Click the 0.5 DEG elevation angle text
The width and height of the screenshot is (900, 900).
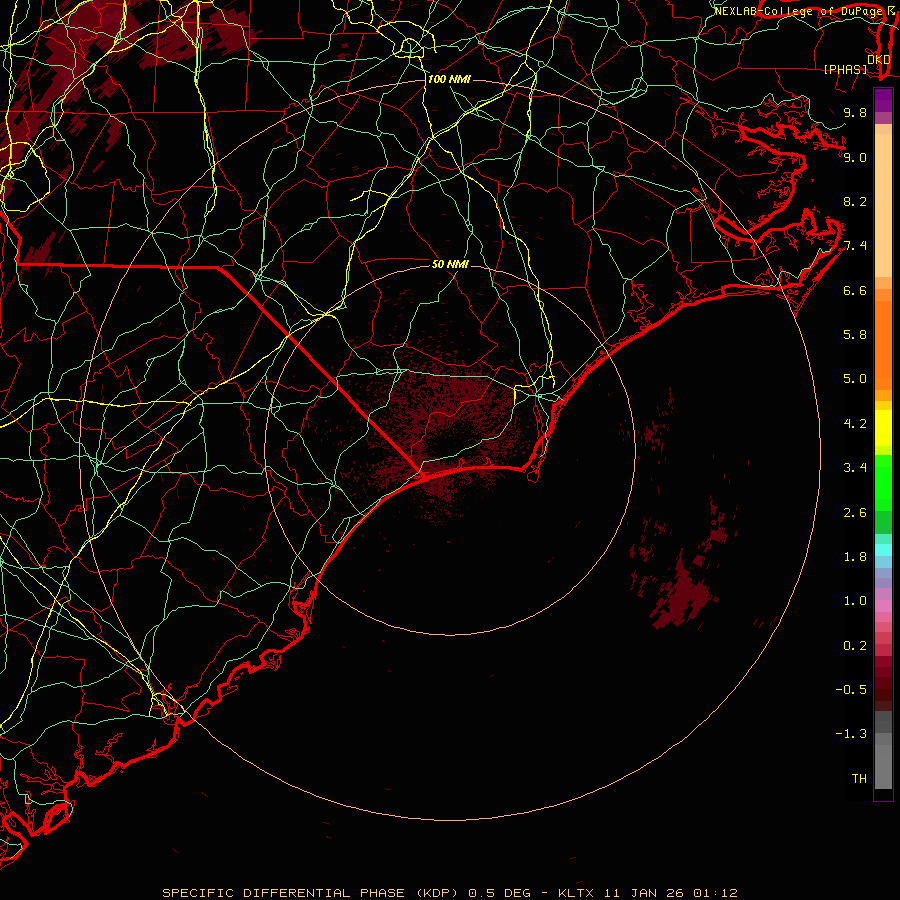pyautogui.click(x=501, y=893)
